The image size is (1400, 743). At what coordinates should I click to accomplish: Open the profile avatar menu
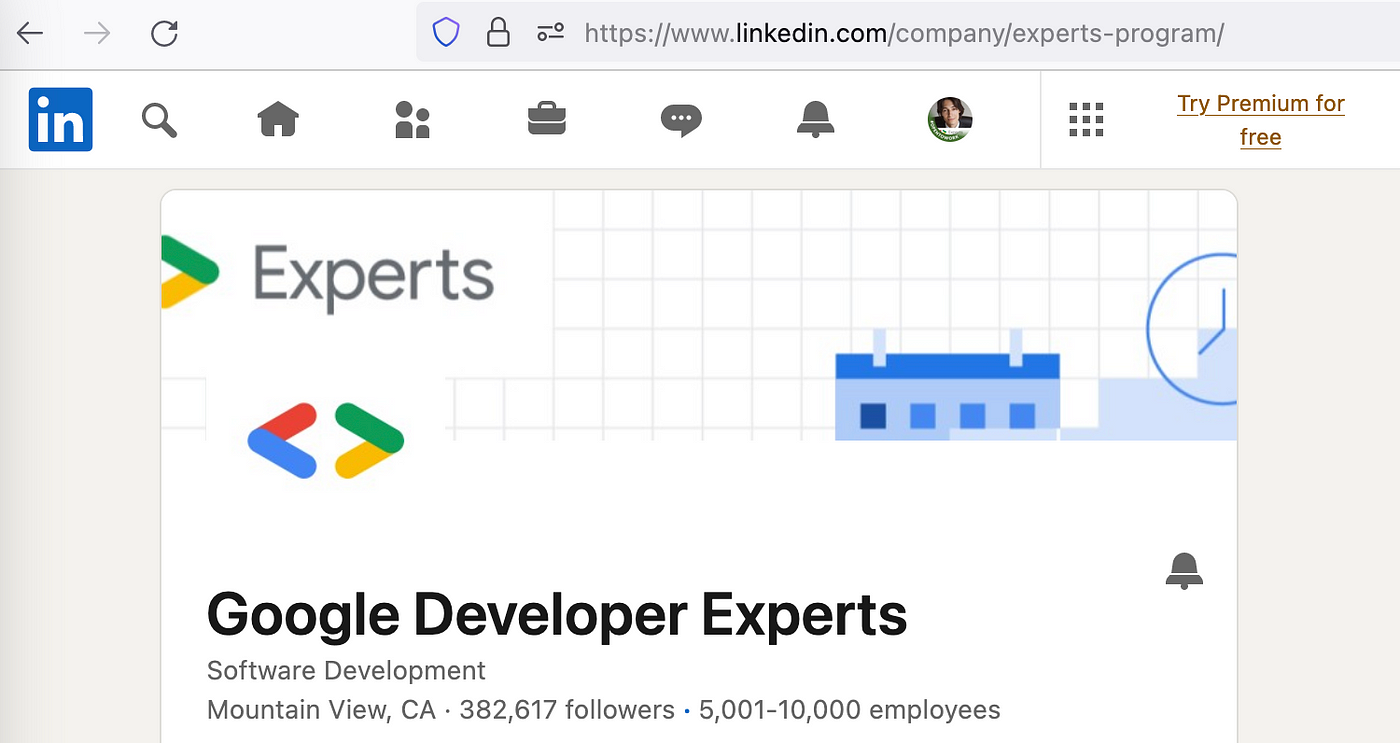tap(950, 120)
